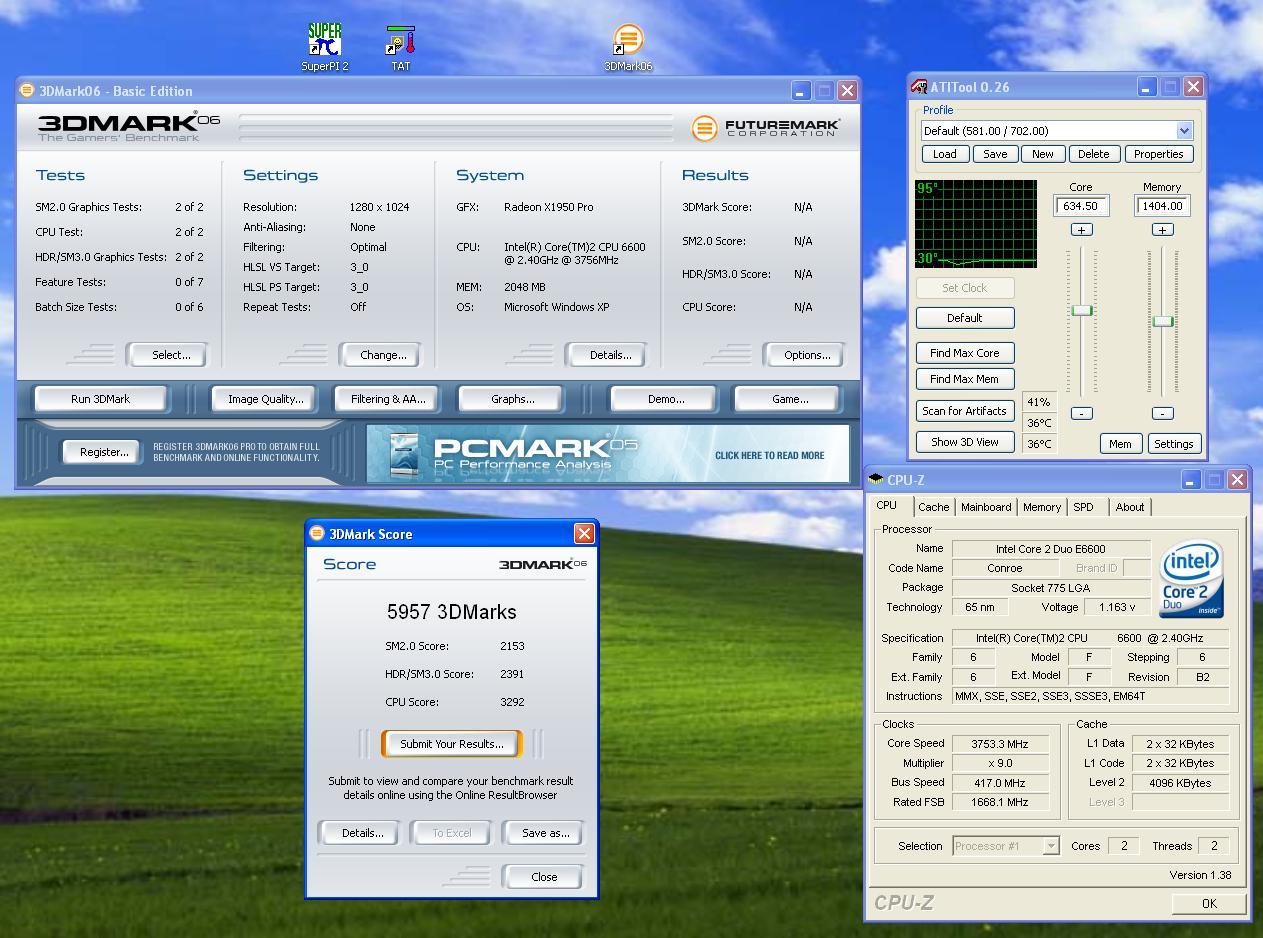Screen dimensions: 1263x938
Task: Click the CPU-Z title bar icon
Action: pos(876,480)
